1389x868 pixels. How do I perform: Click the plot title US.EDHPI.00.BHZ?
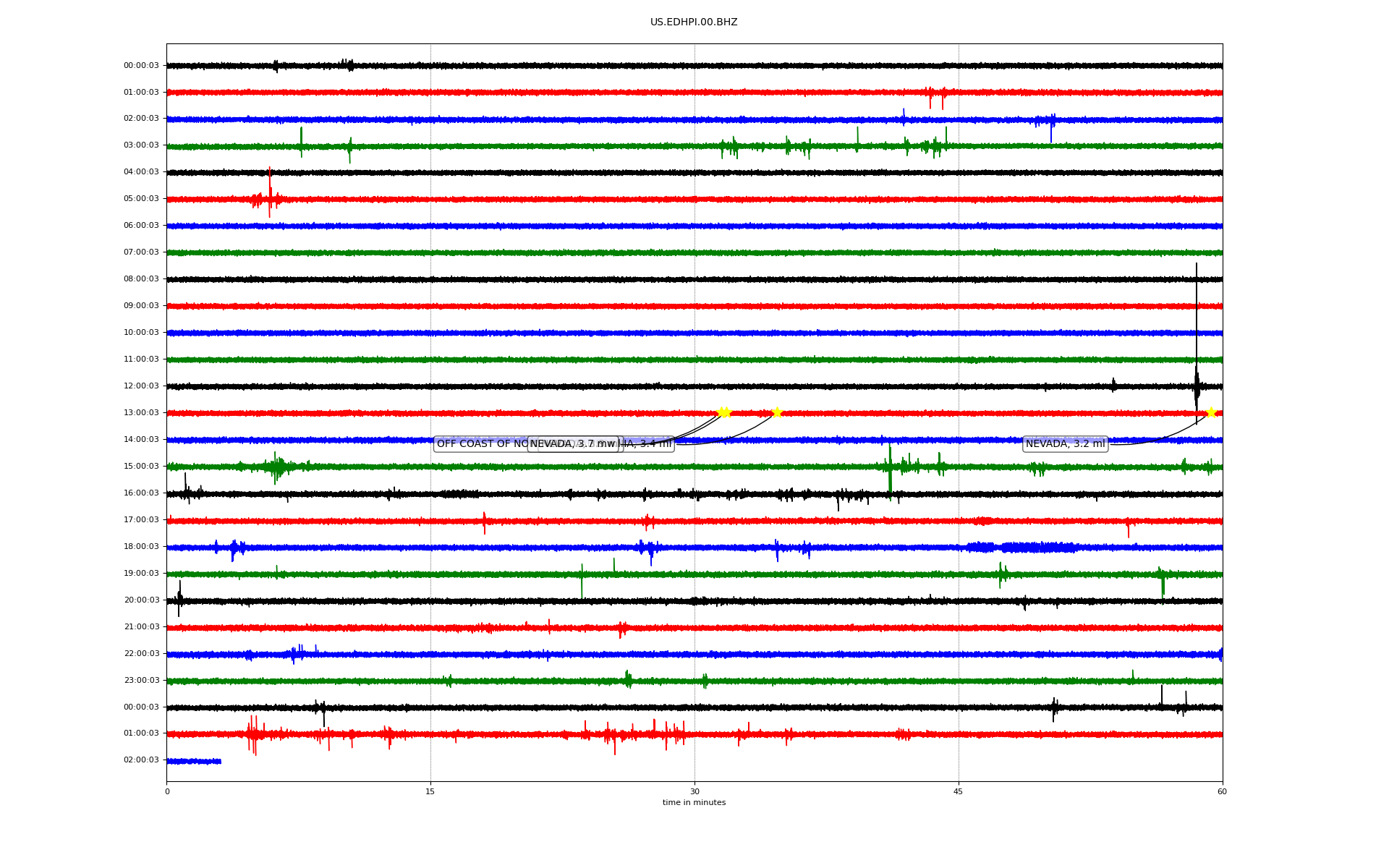point(694,22)
